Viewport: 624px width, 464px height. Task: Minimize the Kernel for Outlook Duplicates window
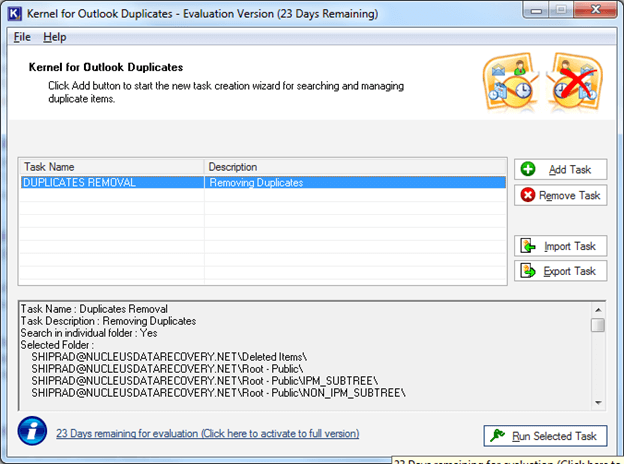(x=536, y=10)
